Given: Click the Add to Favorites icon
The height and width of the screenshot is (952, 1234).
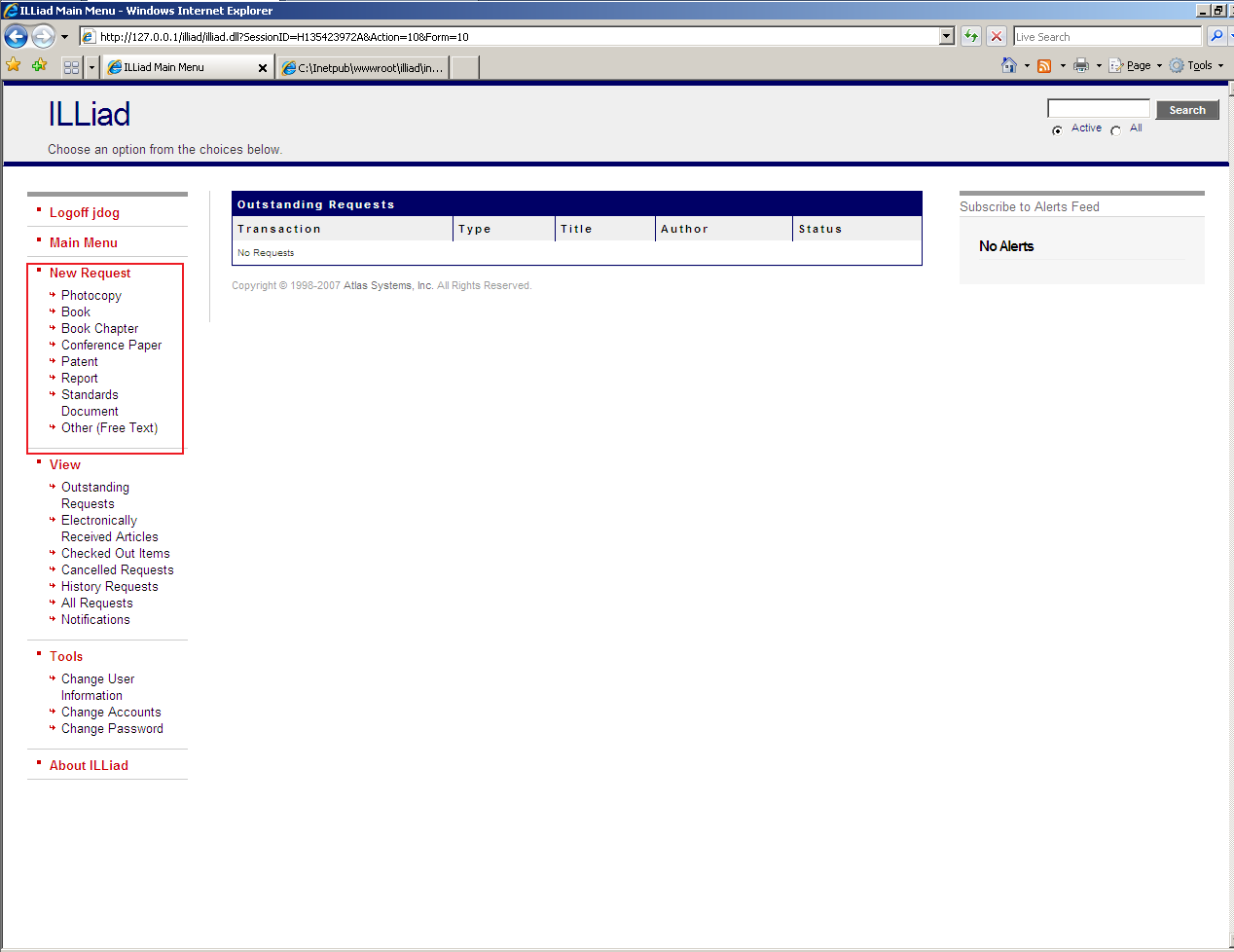Looking at the screenshot, I should pyautogui.click(x=39, y=65).
